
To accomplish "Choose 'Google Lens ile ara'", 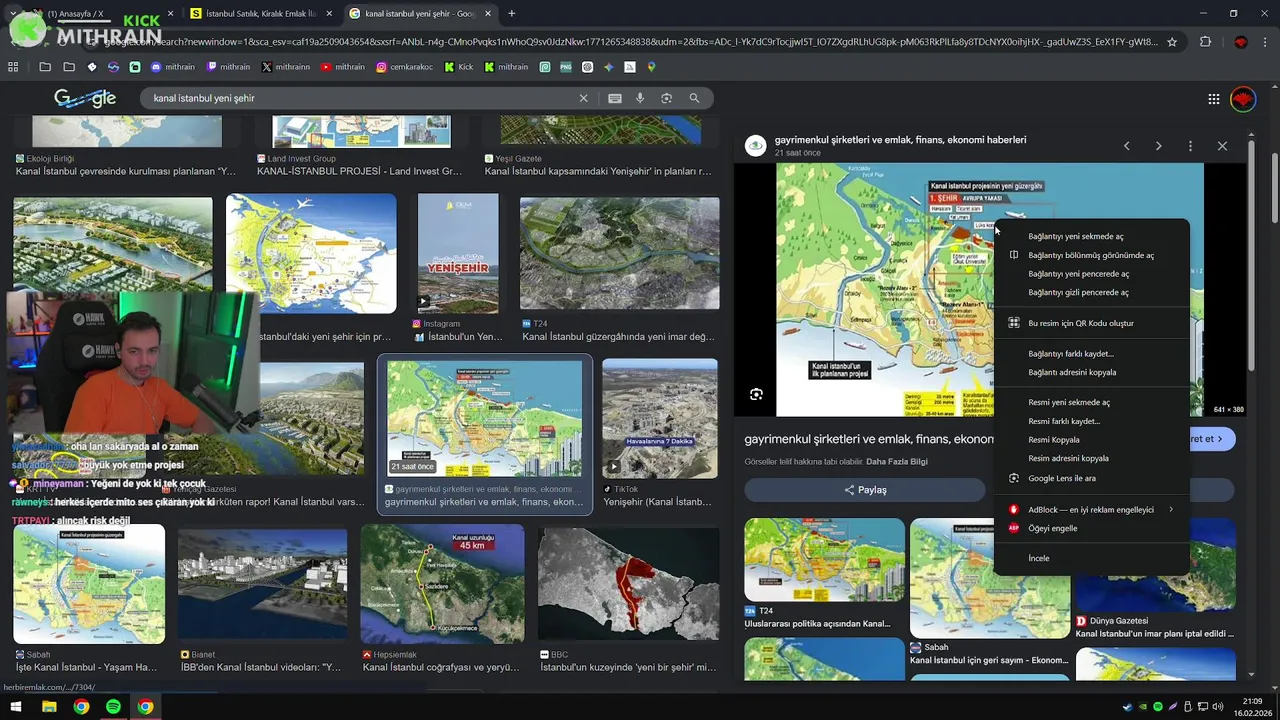I will coord(1092,478).
